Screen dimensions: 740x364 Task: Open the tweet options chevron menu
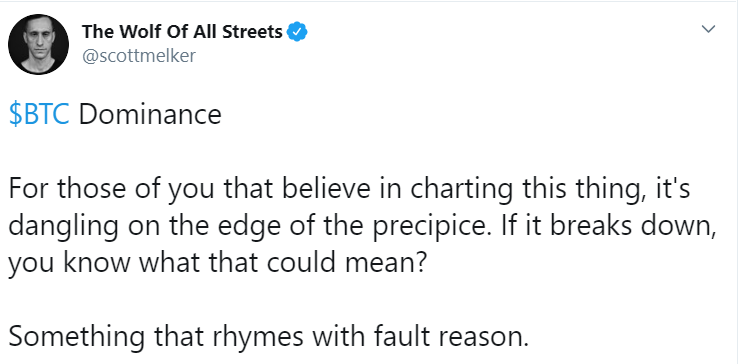click(x=708, y=29)
